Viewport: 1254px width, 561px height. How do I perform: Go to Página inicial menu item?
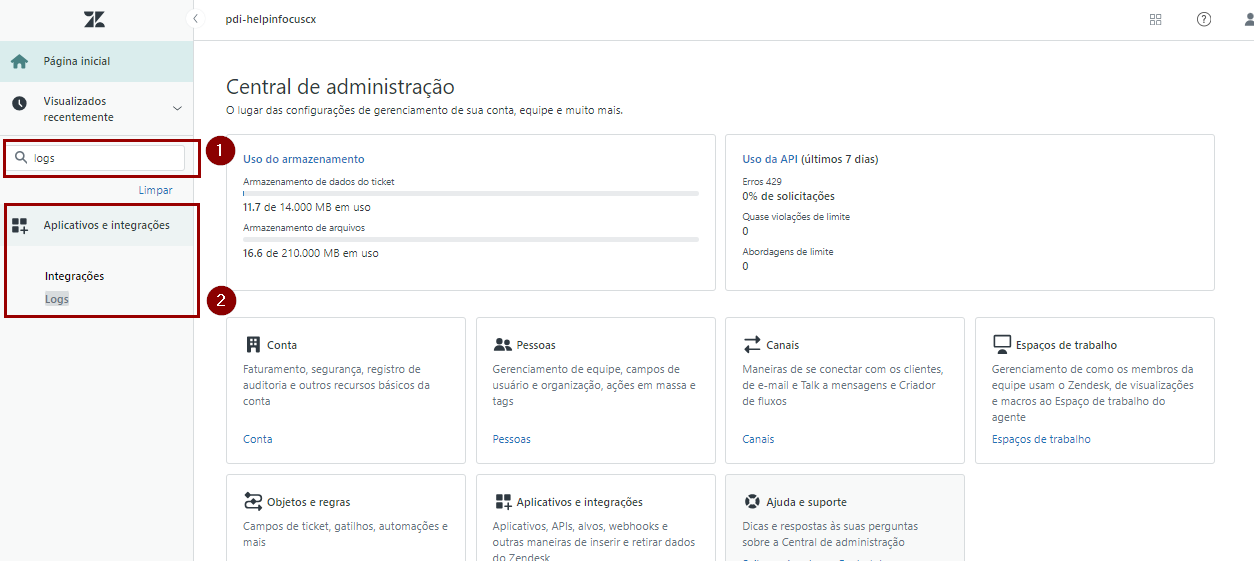(x=77, y=62)
